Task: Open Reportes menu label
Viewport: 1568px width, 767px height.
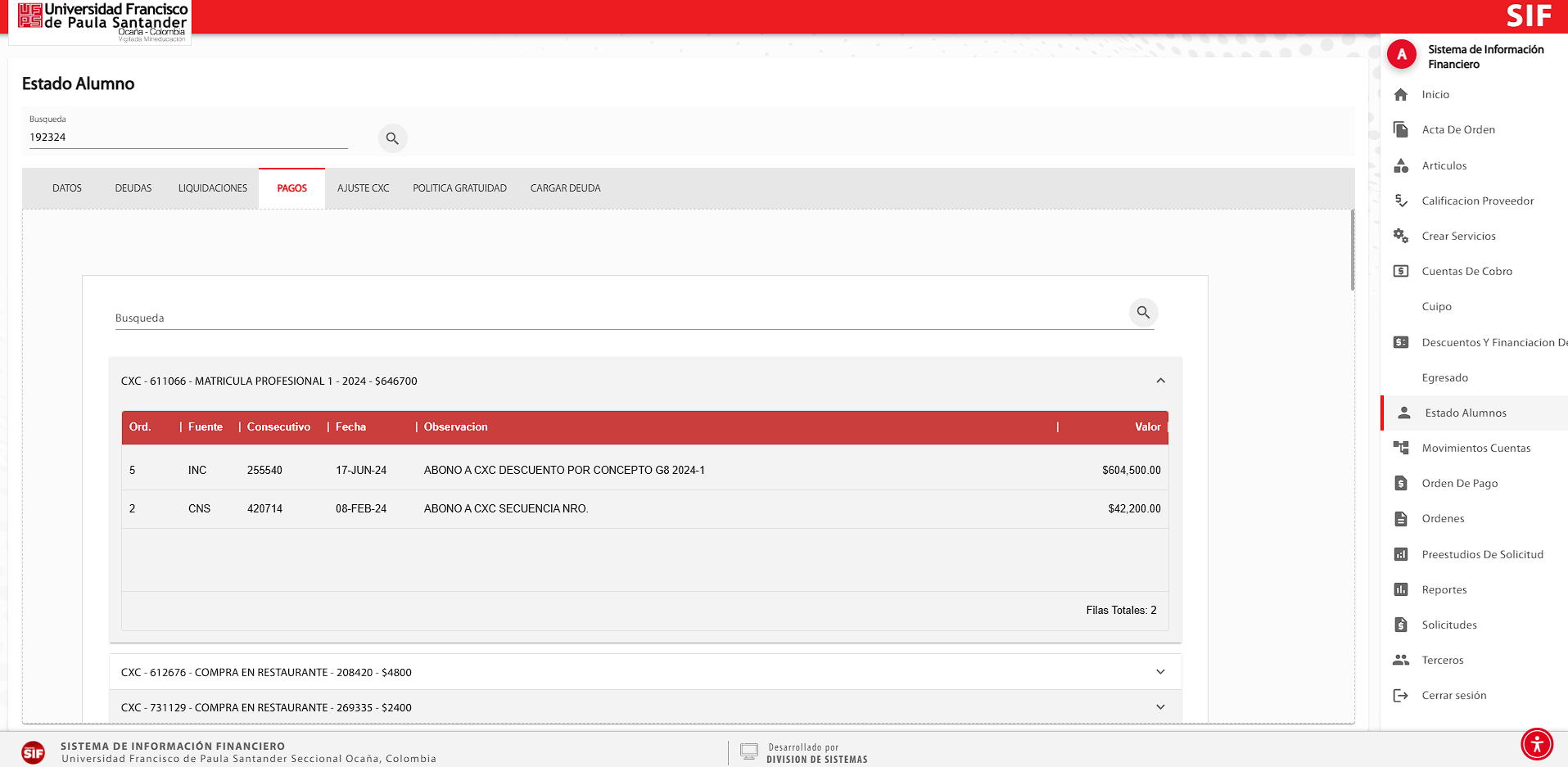Action: (1444, 589)
